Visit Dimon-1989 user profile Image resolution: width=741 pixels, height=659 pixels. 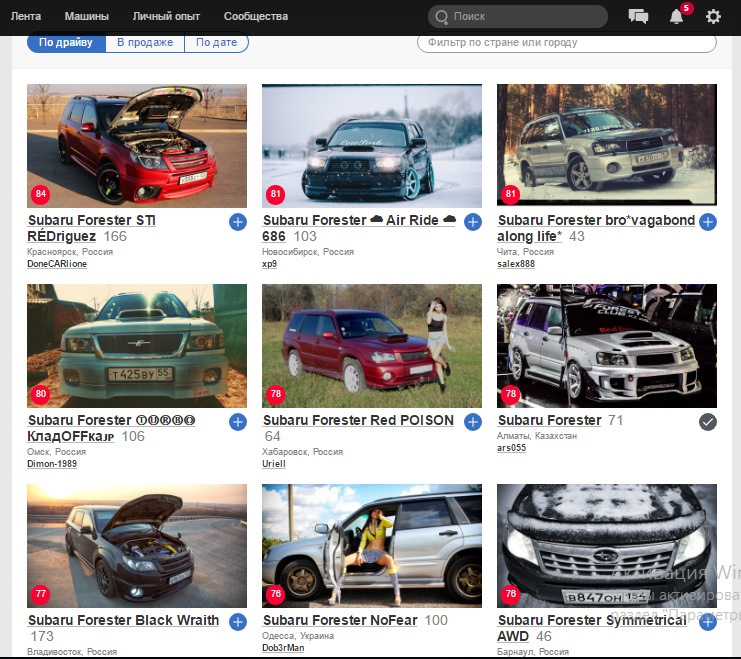tap(52, 464)
